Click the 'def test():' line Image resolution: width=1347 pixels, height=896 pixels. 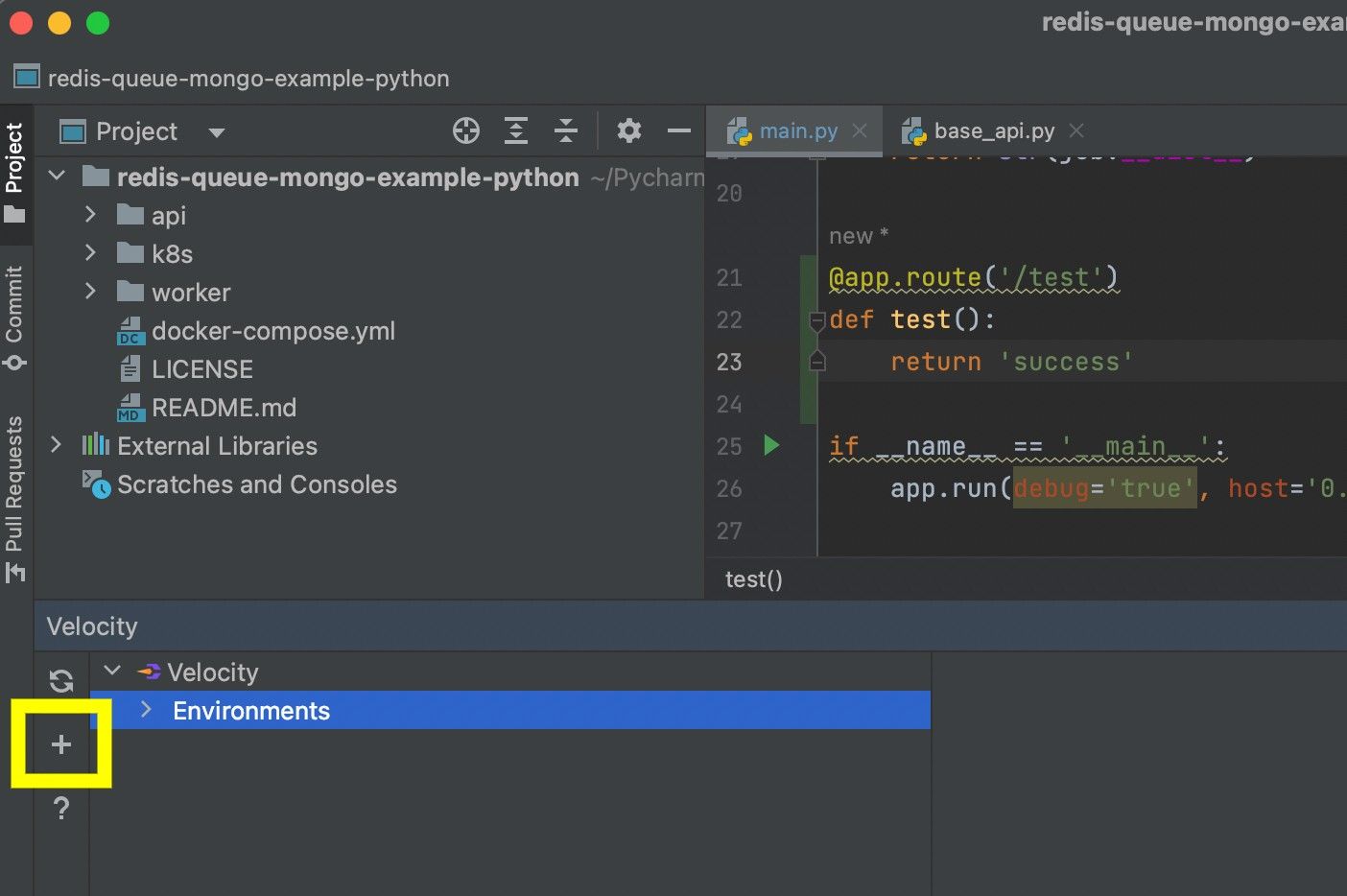pos(912,319)
